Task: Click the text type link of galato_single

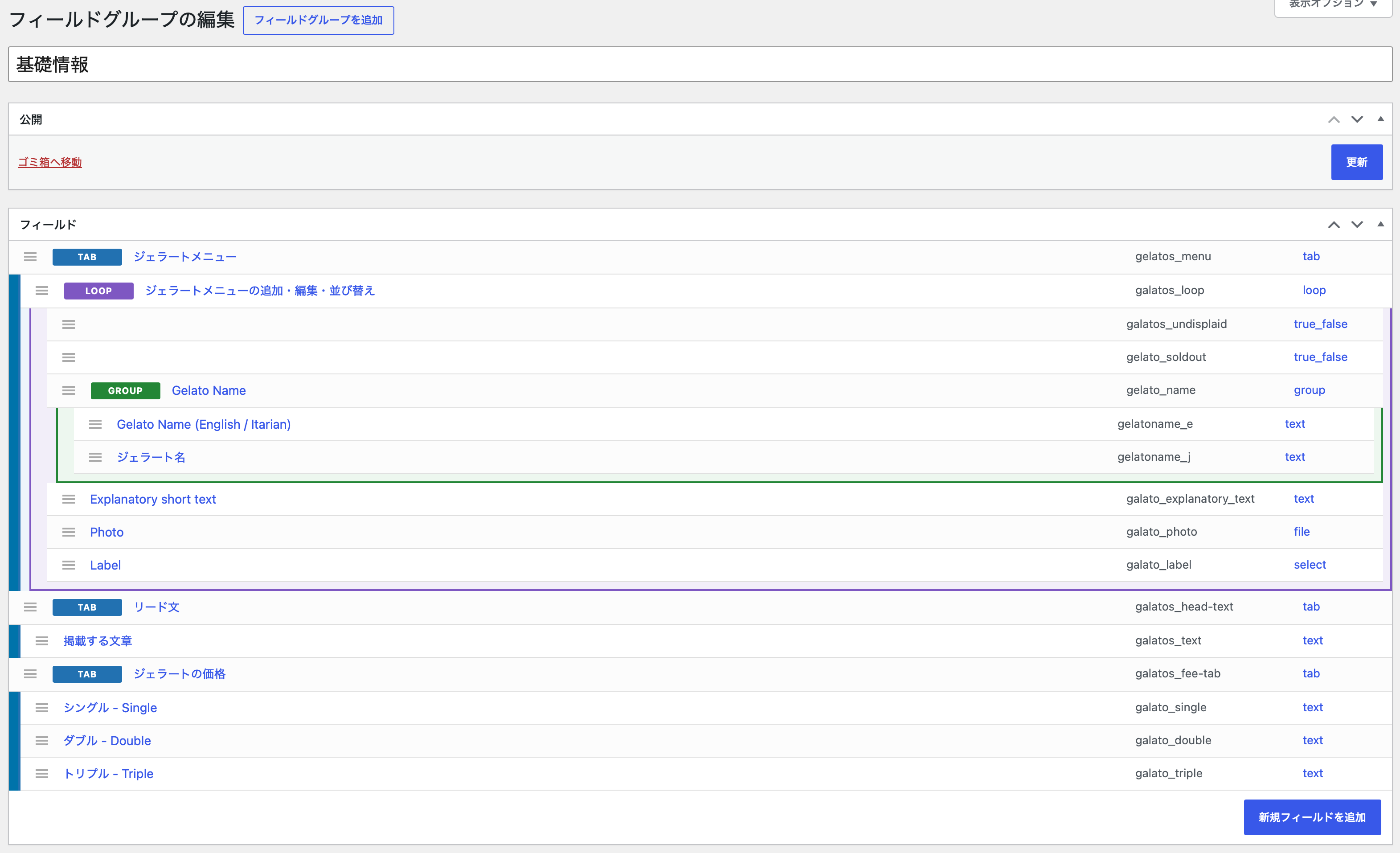Action: (1313, 708)
